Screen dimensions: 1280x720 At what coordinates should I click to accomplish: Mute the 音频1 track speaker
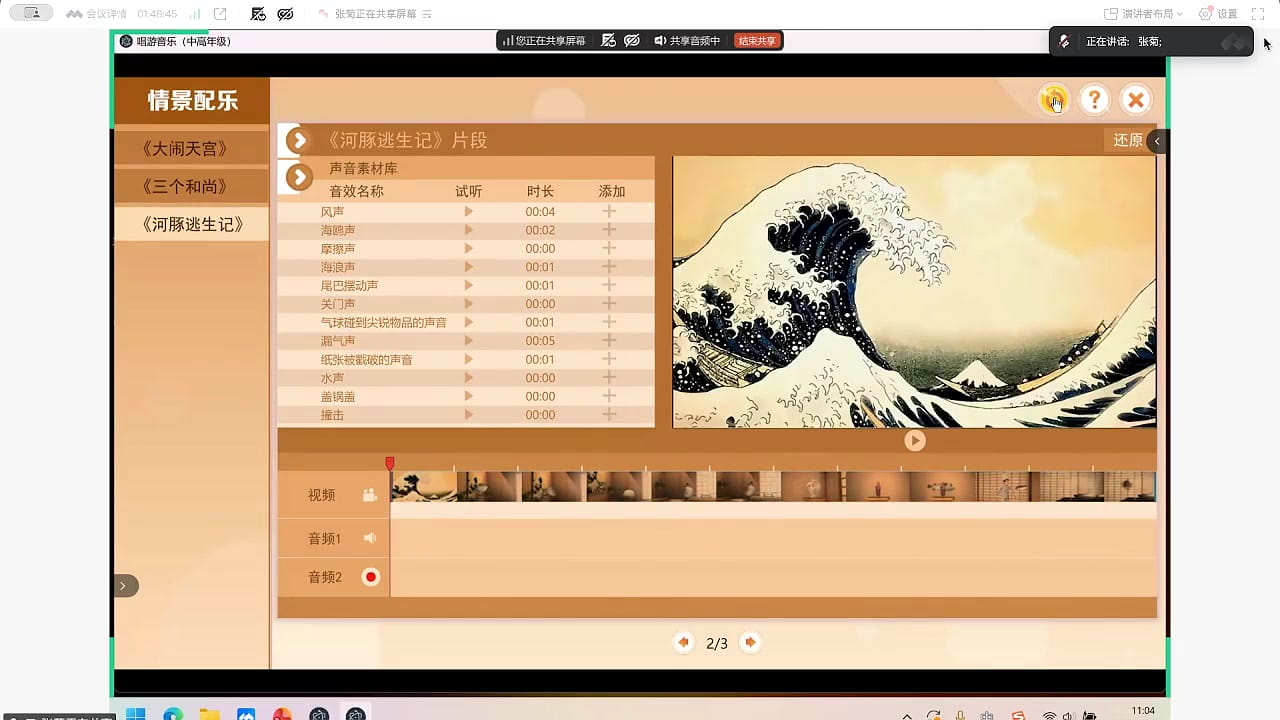(x=370, y=538)
